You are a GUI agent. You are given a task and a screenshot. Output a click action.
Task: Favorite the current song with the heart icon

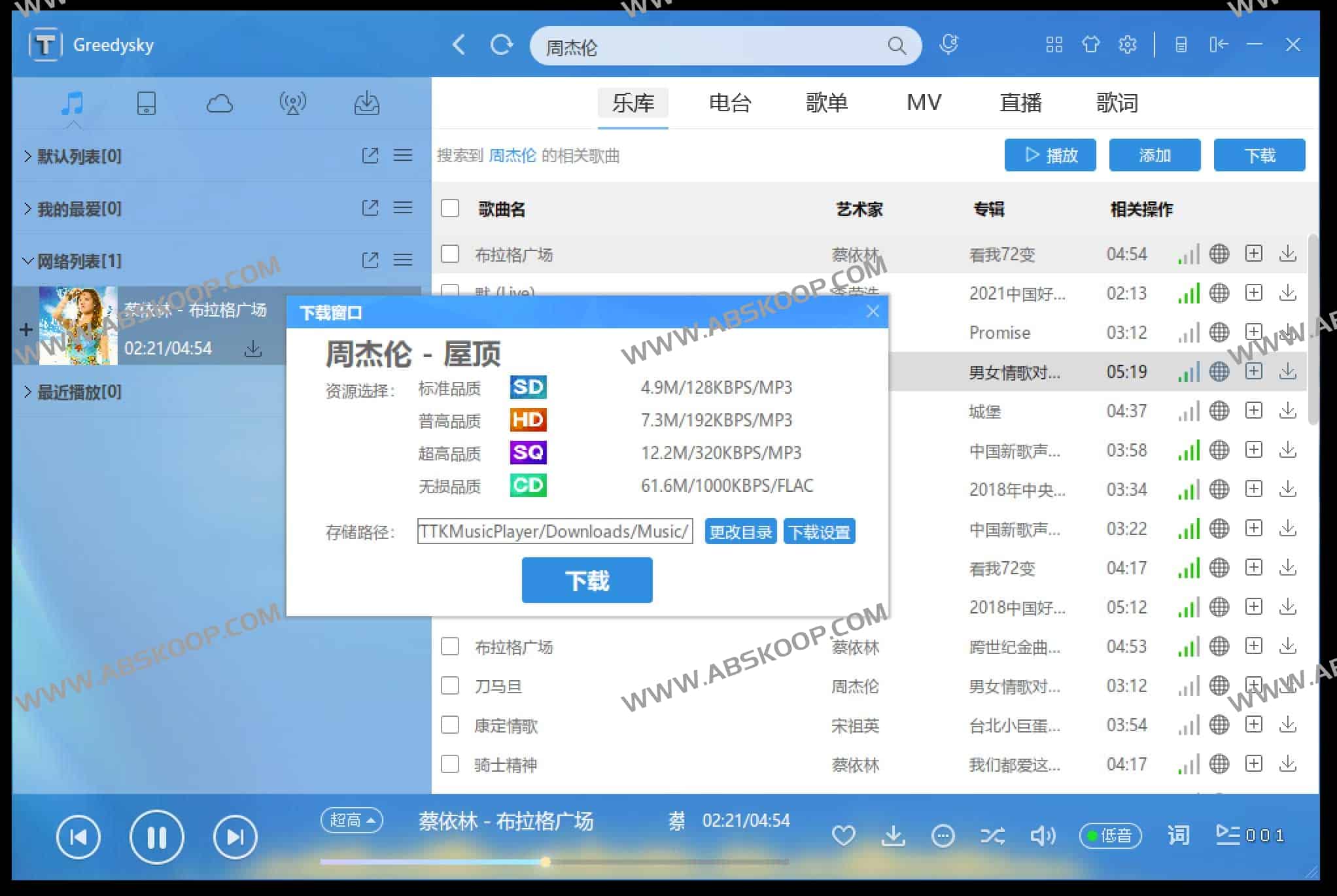click(x=844, y=835)
